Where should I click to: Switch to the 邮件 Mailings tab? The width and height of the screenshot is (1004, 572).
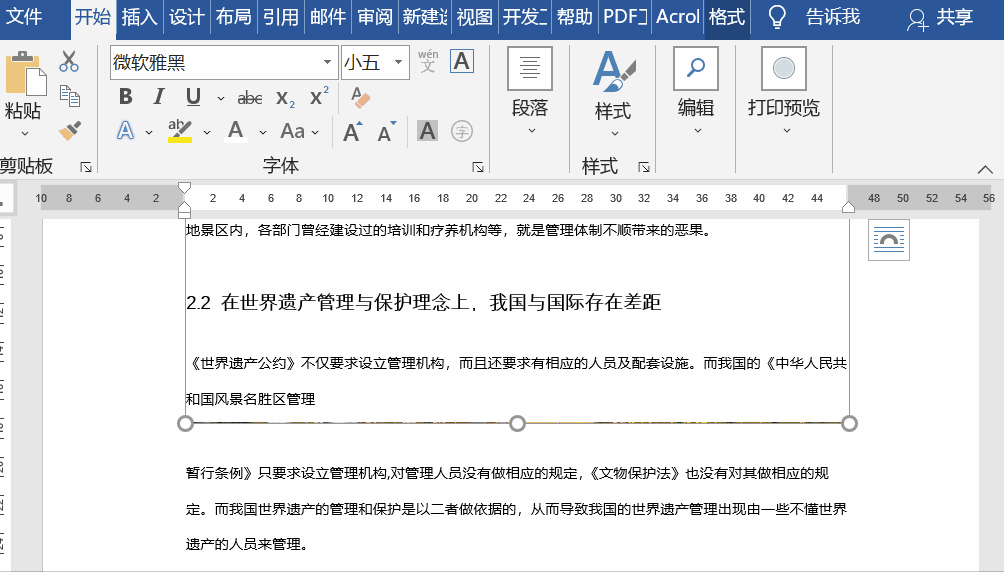click(x=328, y=17)
